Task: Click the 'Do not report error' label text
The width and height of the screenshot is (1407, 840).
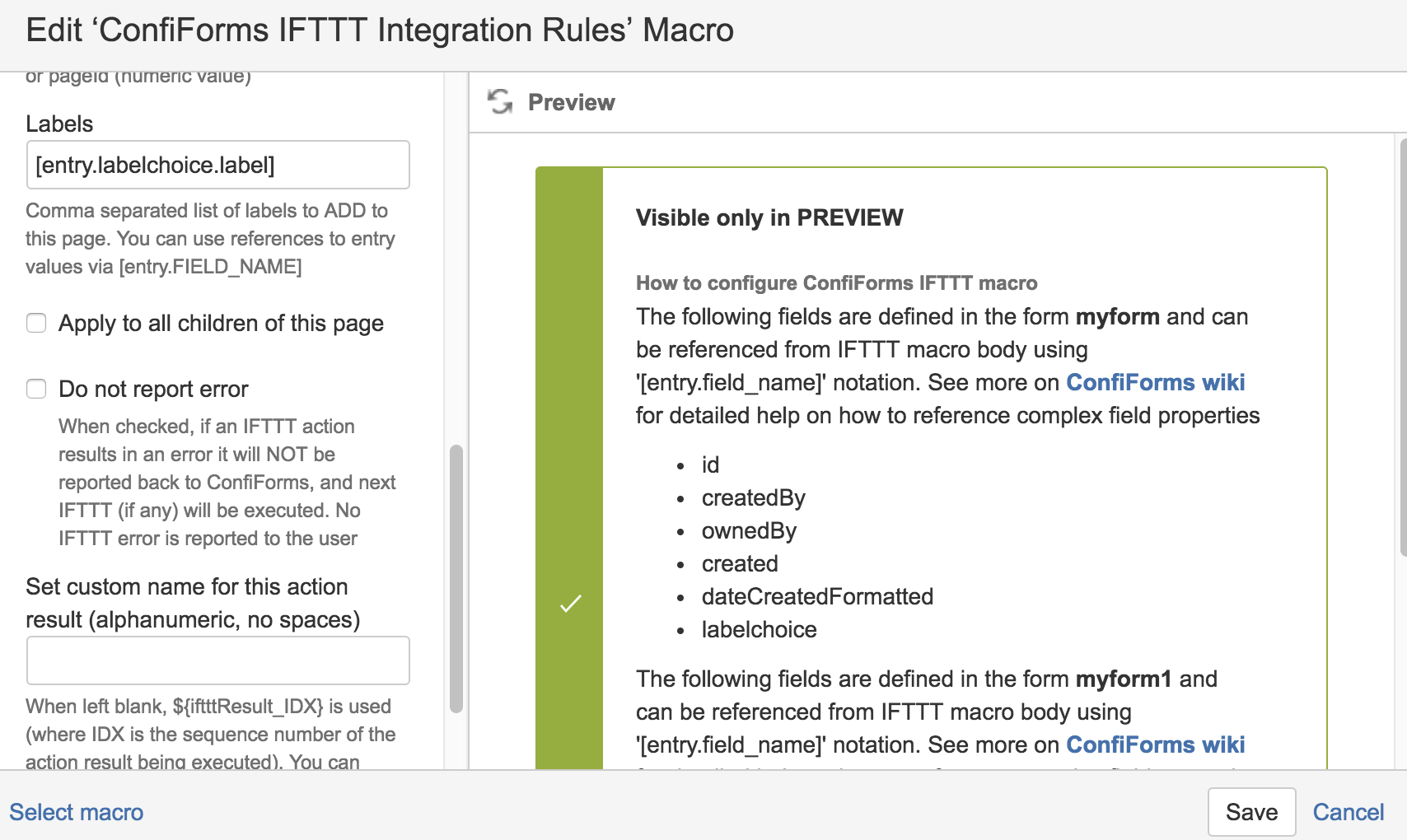Action: [x=153, y=389]
